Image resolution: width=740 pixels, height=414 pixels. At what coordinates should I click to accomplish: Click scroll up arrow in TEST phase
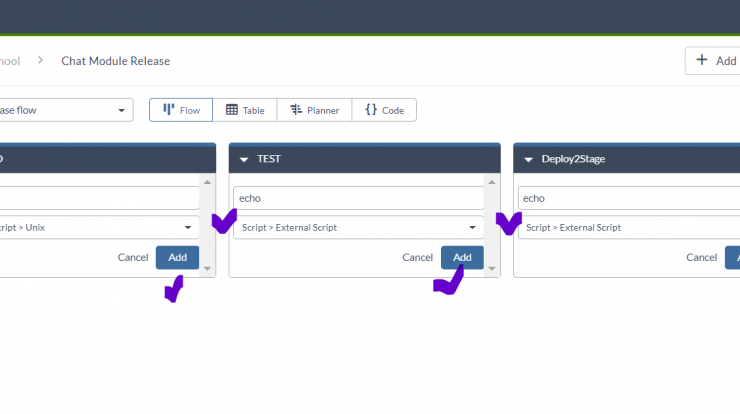pyautogui.click(x=492, y=182)
